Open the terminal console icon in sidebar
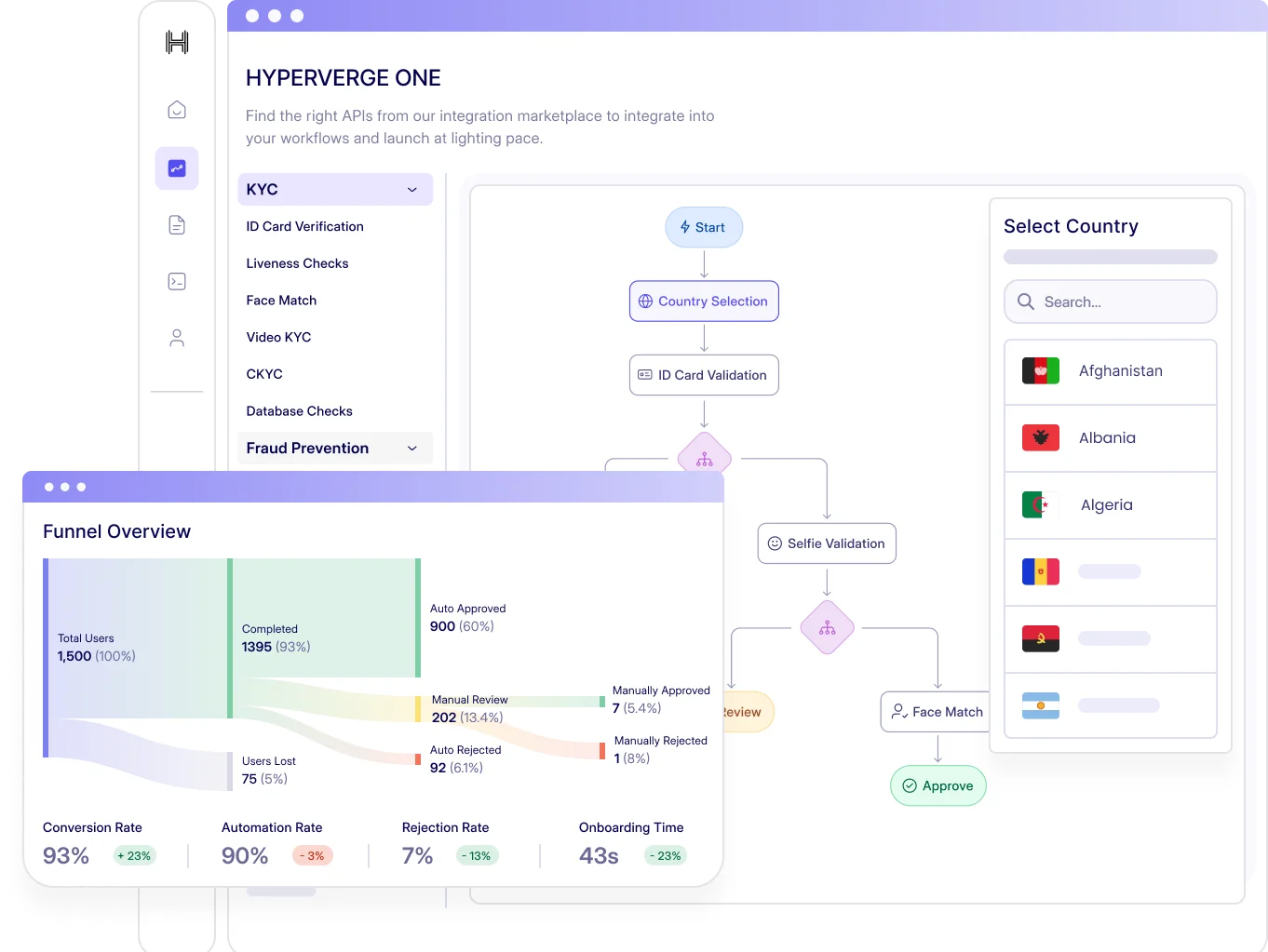Image resolution: width=1268 pixels, height=952 pixels. [177, 281]
